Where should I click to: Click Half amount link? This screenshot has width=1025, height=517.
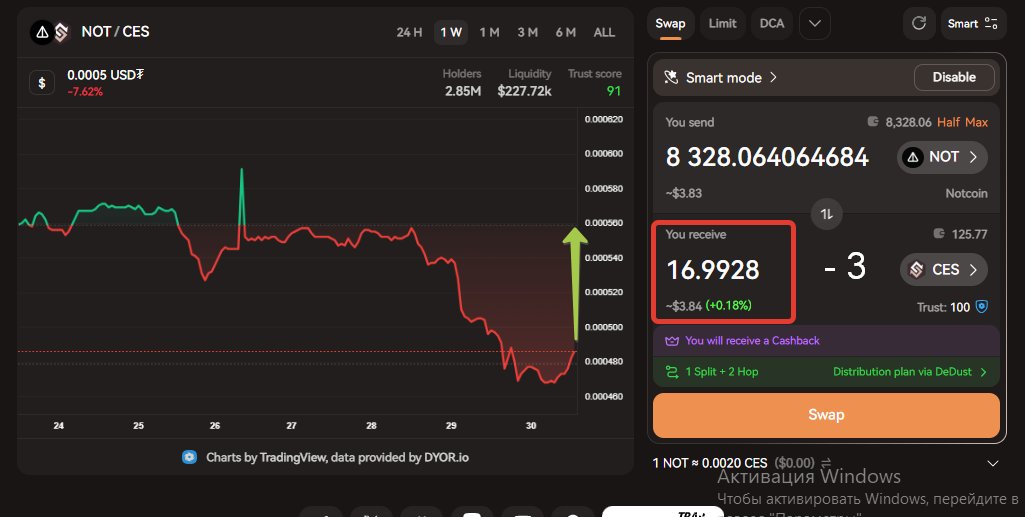coord(949,122)
